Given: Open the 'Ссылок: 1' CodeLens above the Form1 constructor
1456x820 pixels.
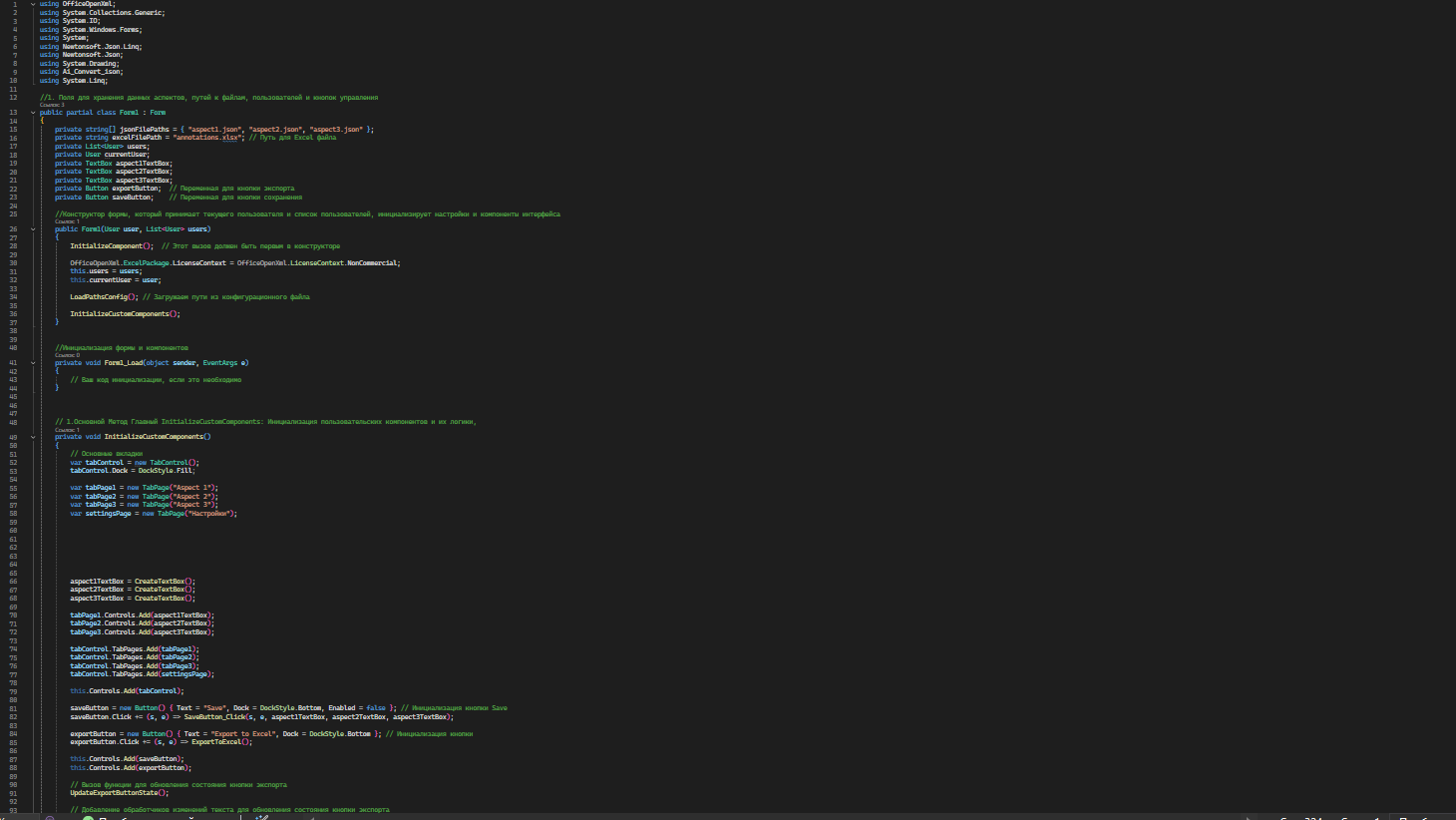Looking at the screenshot, I should 67,221.
